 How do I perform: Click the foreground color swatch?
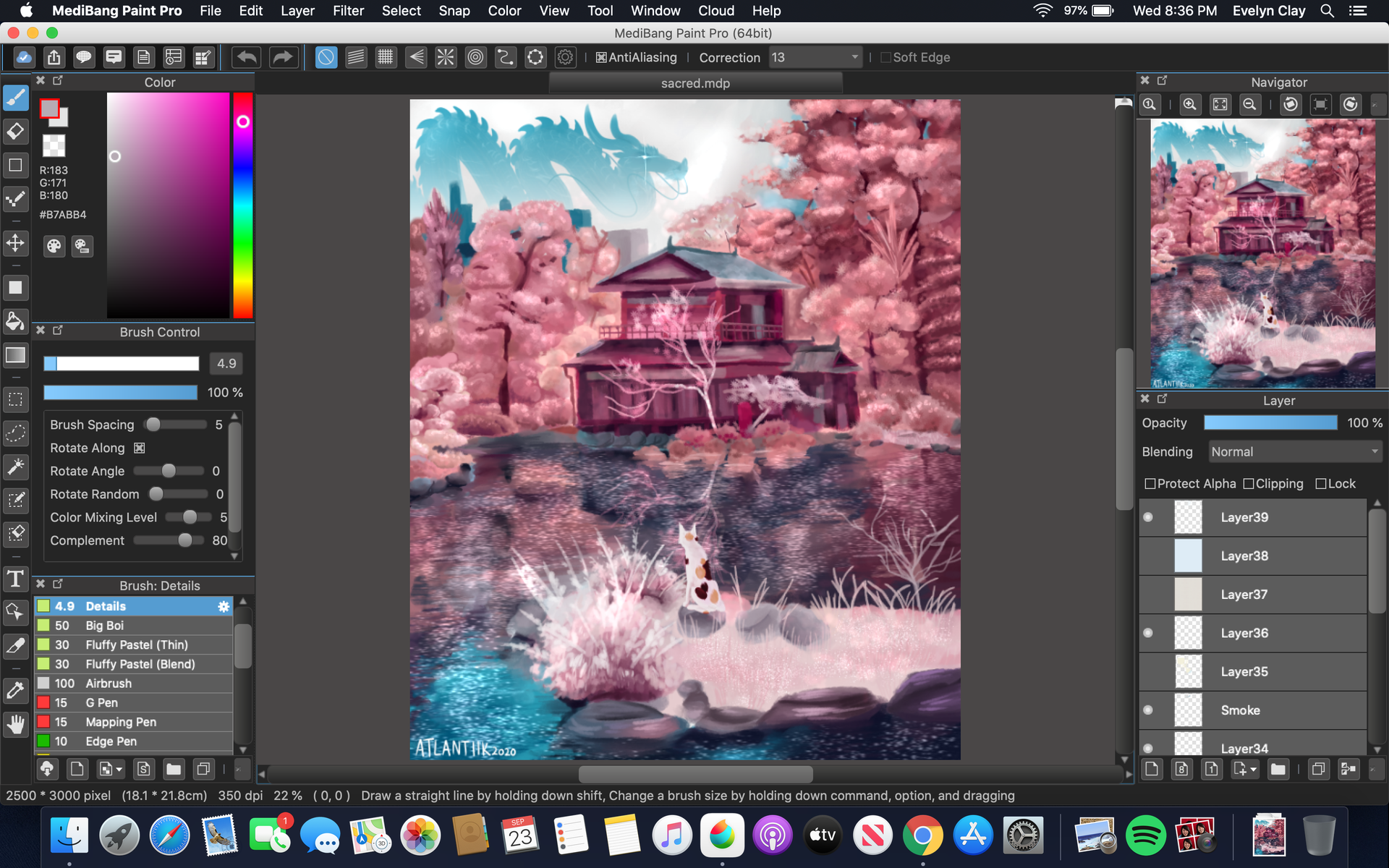click(x=49, y=109)
